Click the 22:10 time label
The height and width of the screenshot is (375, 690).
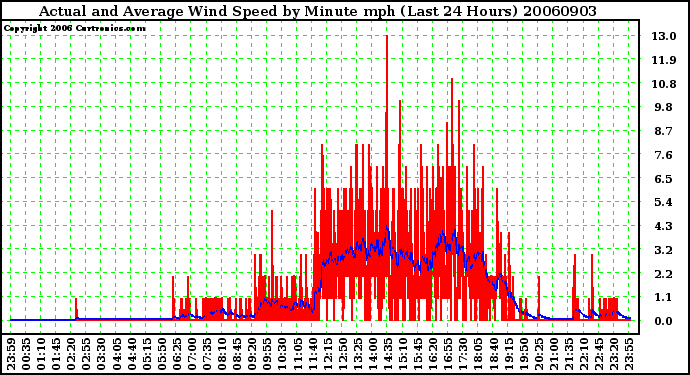point(584,354)
